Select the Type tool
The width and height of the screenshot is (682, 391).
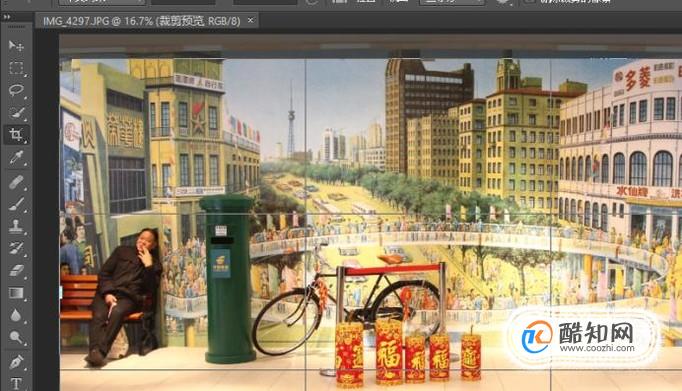click(16, 383)
